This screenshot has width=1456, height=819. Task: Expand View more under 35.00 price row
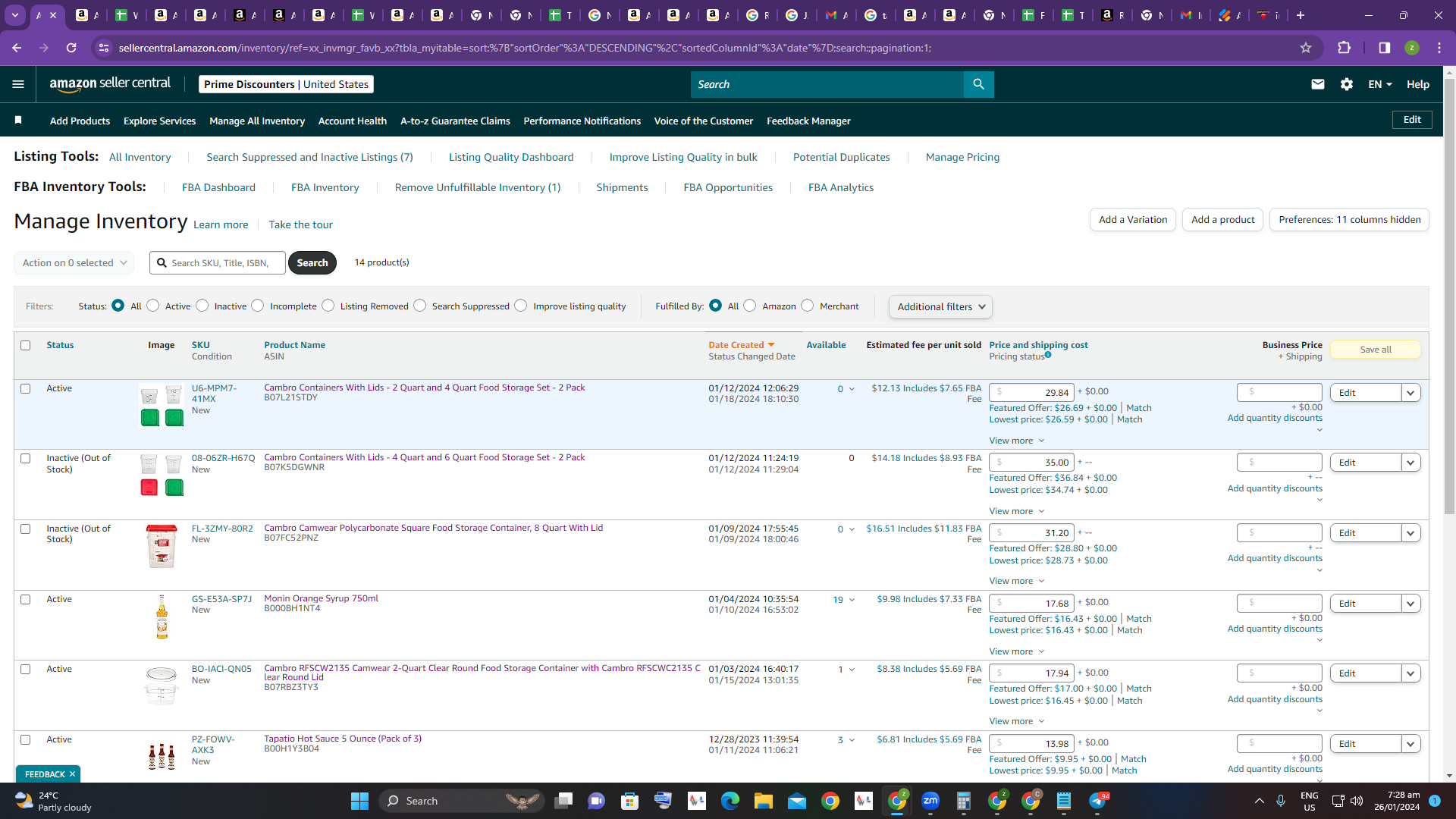click(1016, 511)
